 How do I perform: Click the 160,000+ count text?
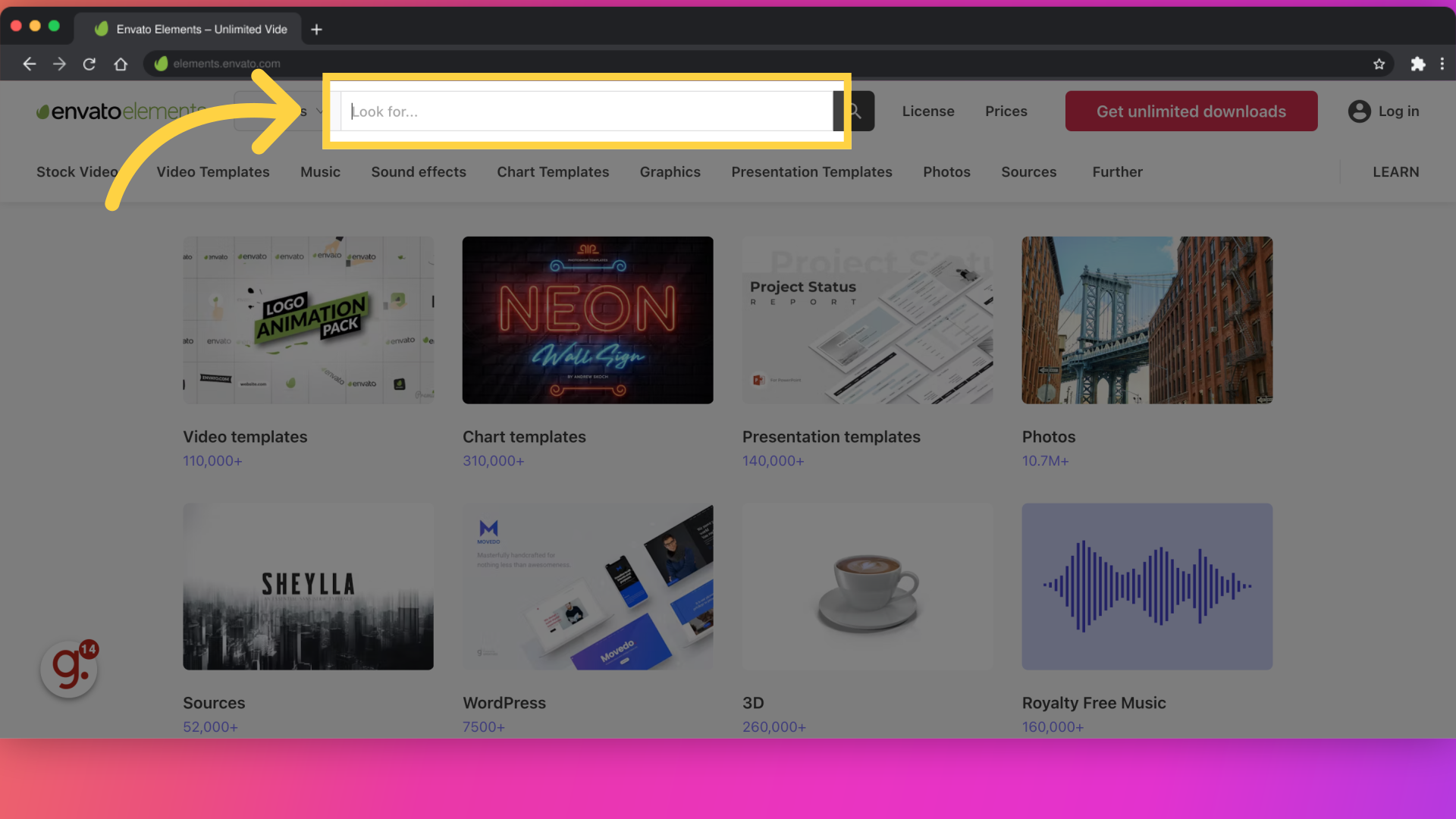coord(1053,727)
